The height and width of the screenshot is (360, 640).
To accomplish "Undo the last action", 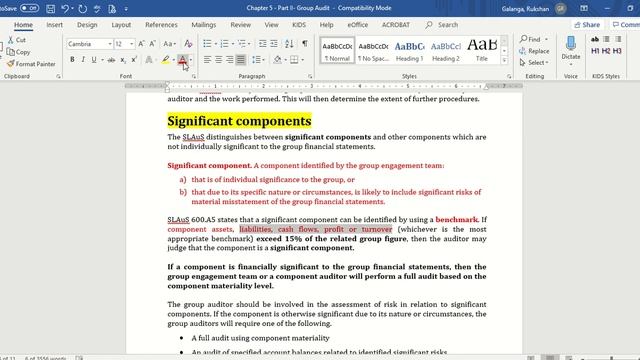I will [x=64, y=9].
